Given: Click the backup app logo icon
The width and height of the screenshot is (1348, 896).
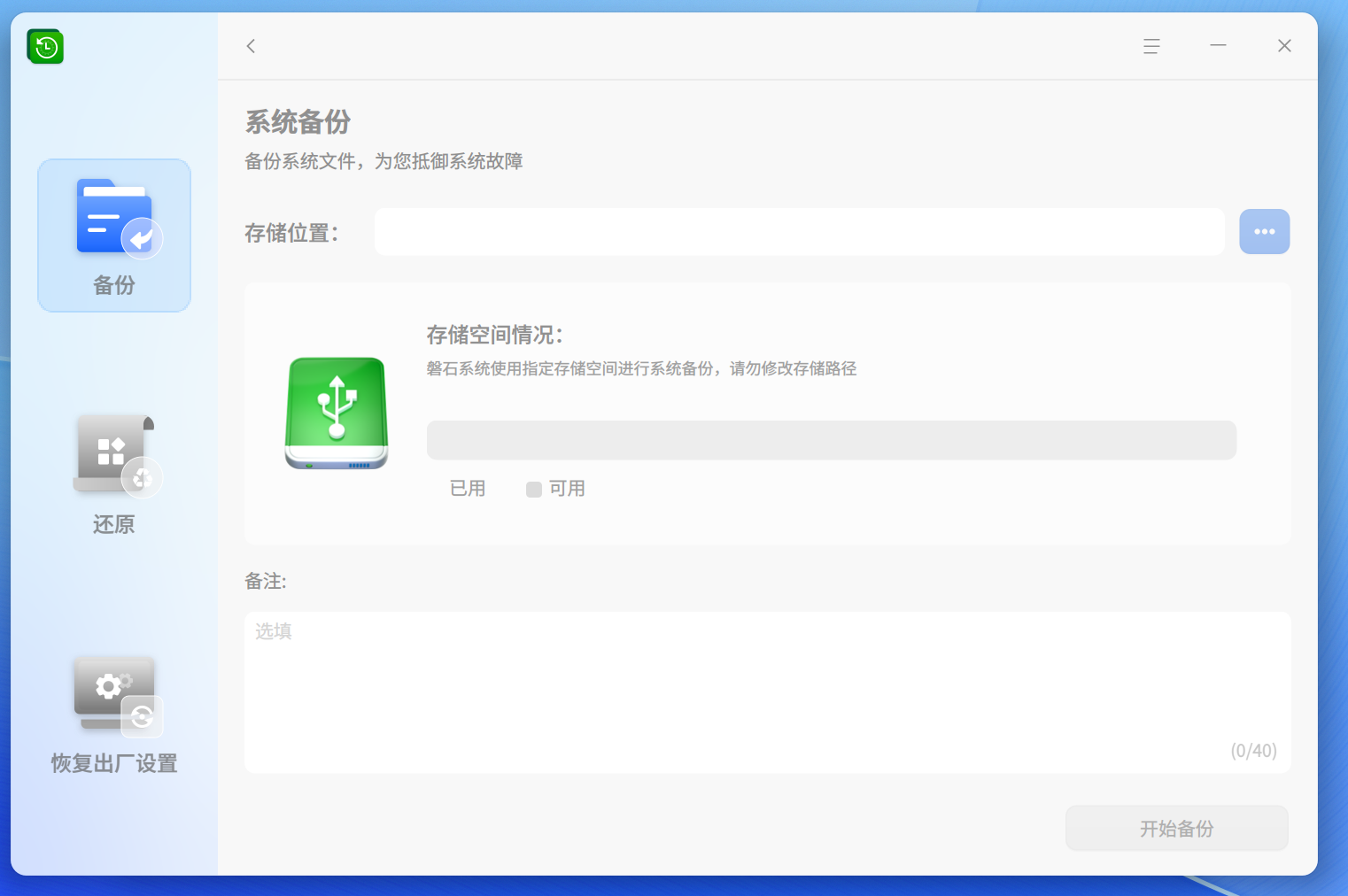Looking at the screenshot, I should point(45,46).
